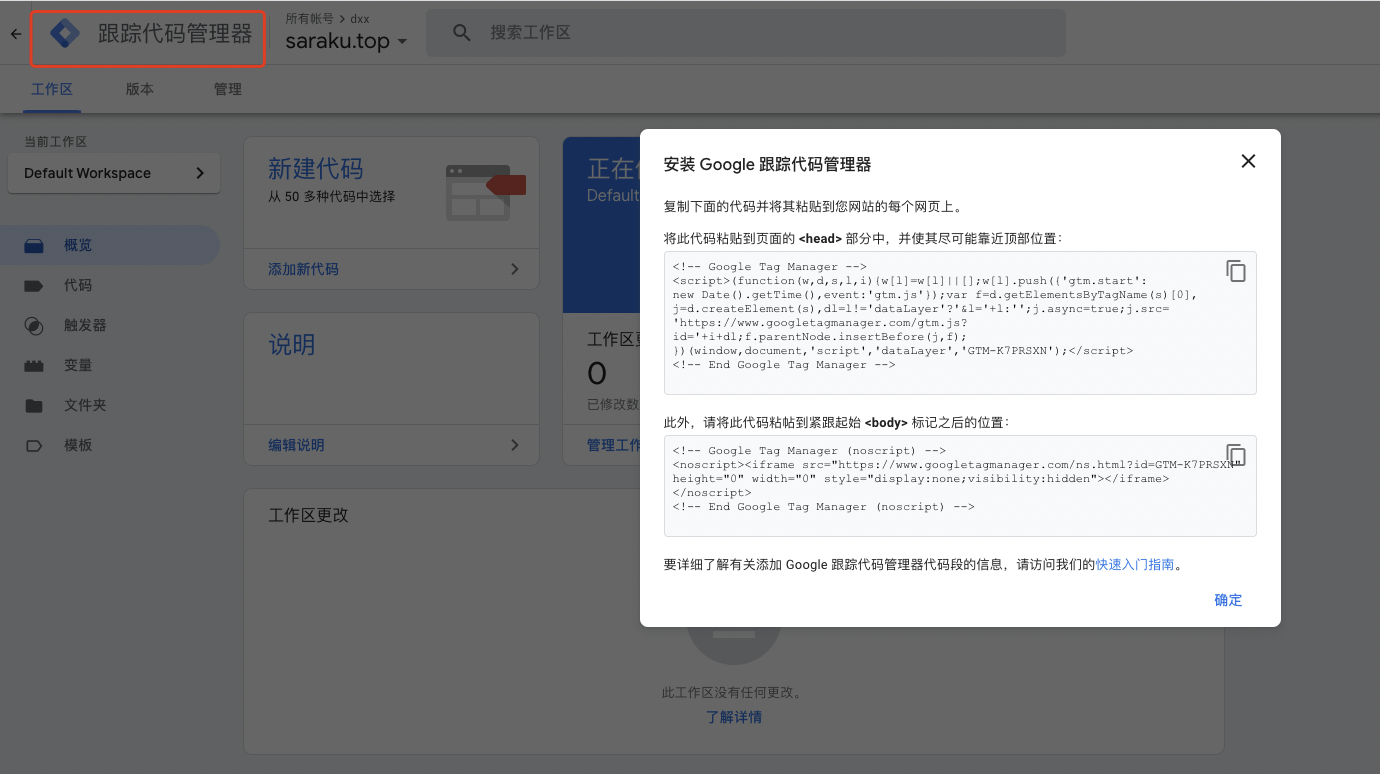
Task: Switch to the 版本 tab
Action: pyautogui.click(x=140, y=89)
